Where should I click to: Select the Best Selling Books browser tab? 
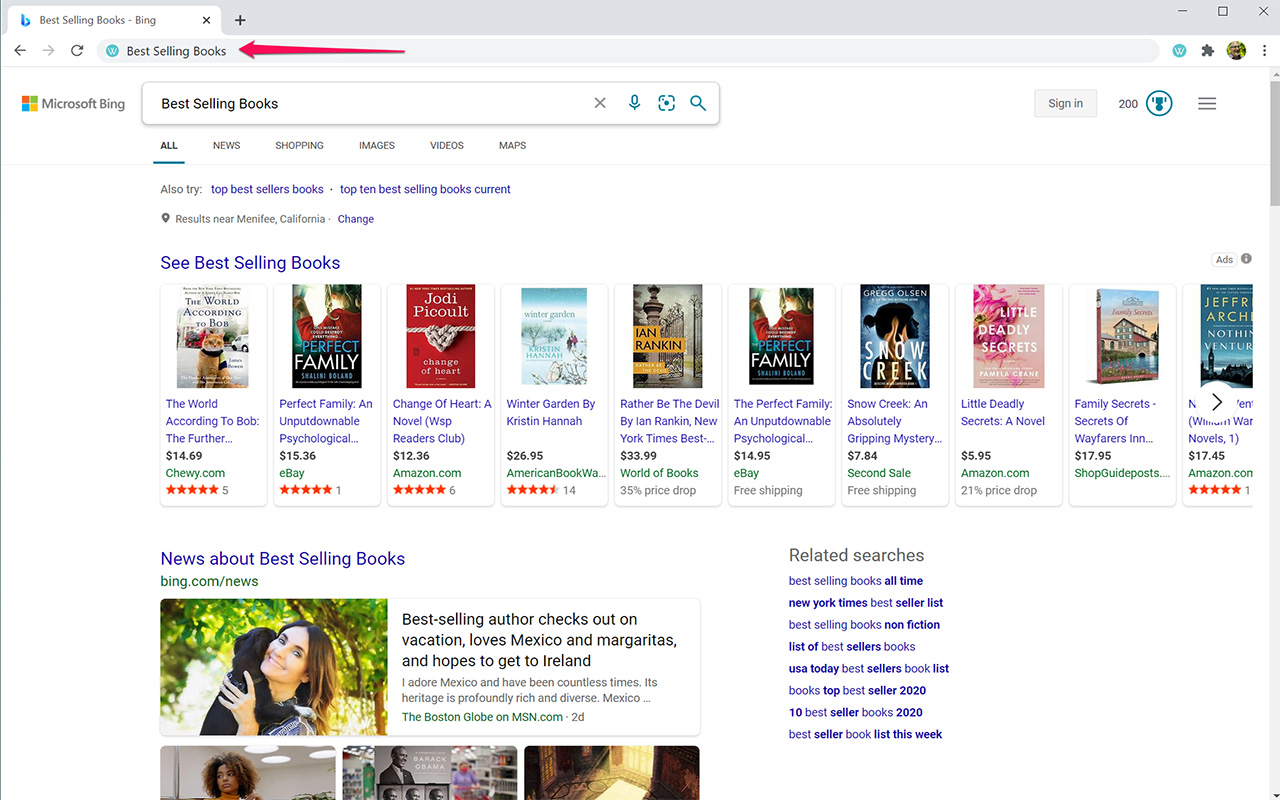coord(113,20)
